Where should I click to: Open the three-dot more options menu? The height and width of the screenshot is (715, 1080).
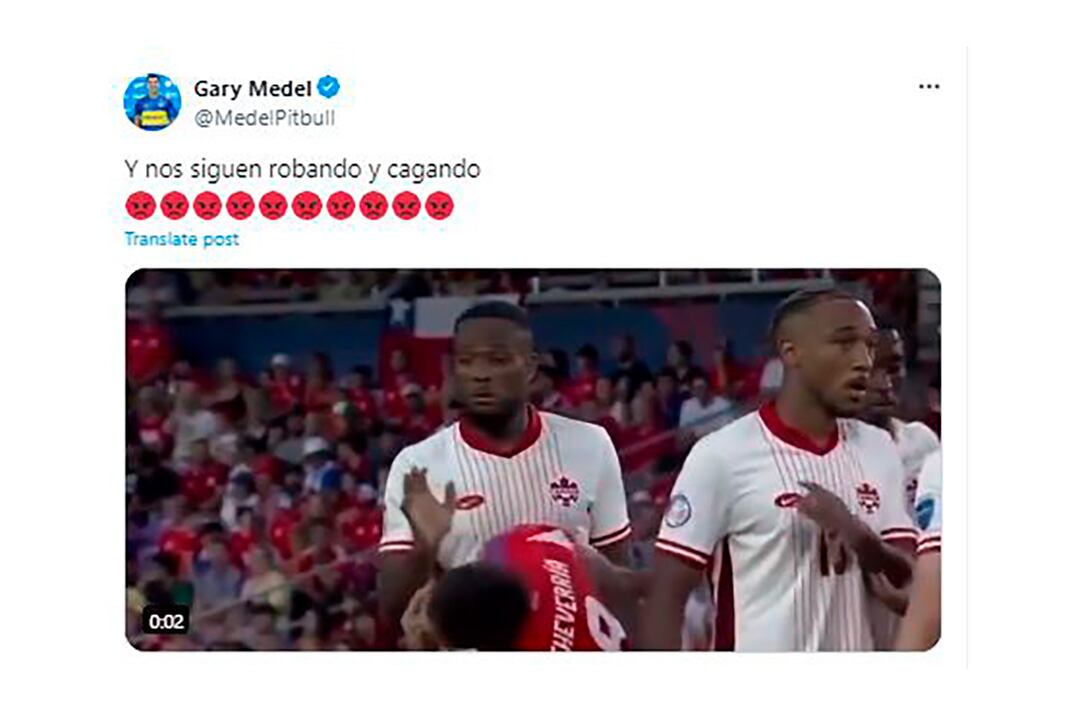(928, 87)
